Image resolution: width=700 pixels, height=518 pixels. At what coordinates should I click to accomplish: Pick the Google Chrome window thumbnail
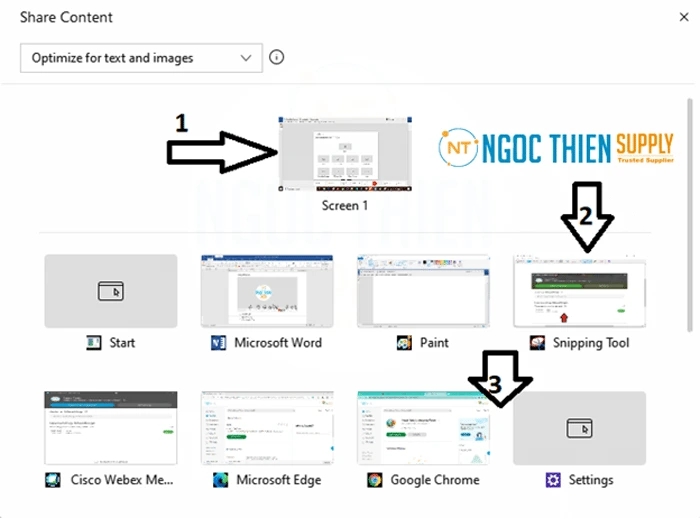click(423, 428)
